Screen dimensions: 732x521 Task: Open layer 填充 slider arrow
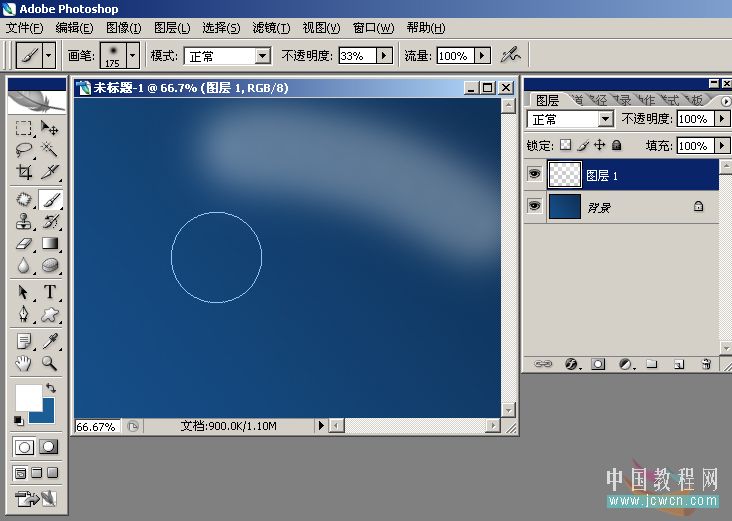722,146
